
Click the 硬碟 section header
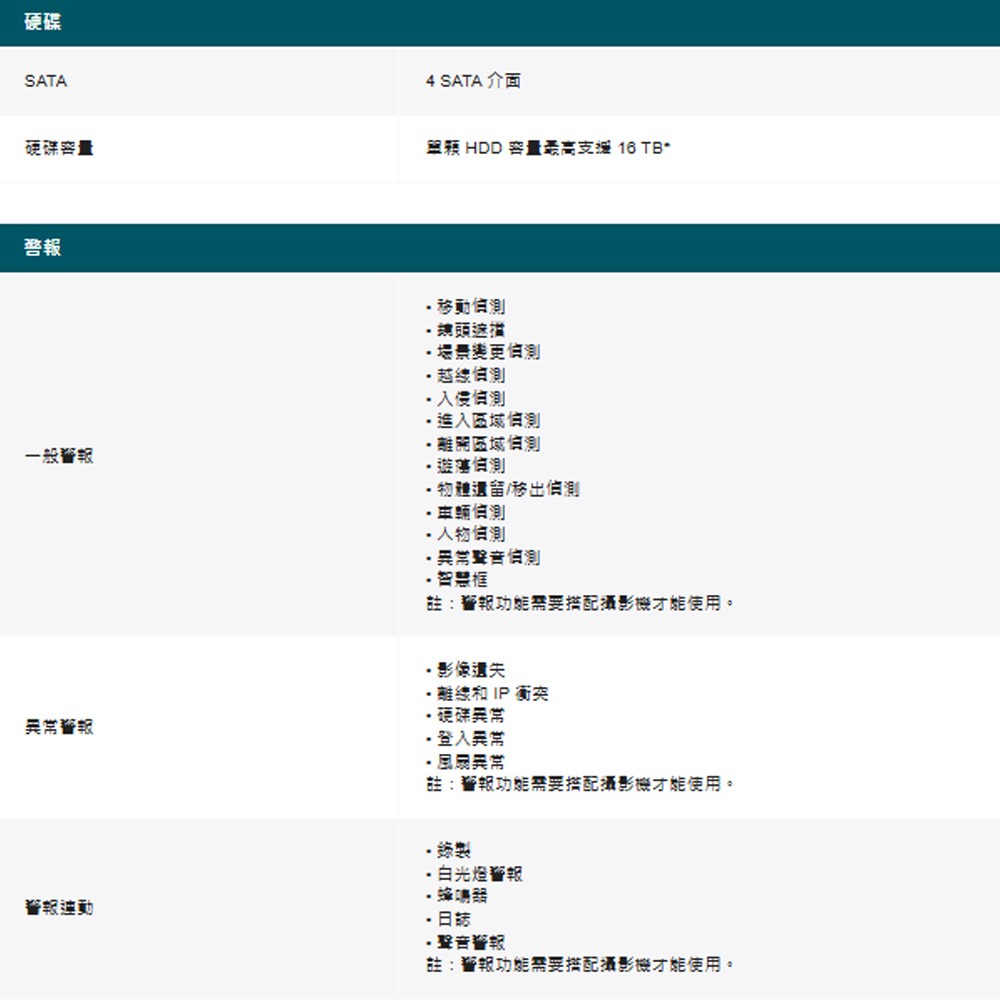tap(43, 23)
